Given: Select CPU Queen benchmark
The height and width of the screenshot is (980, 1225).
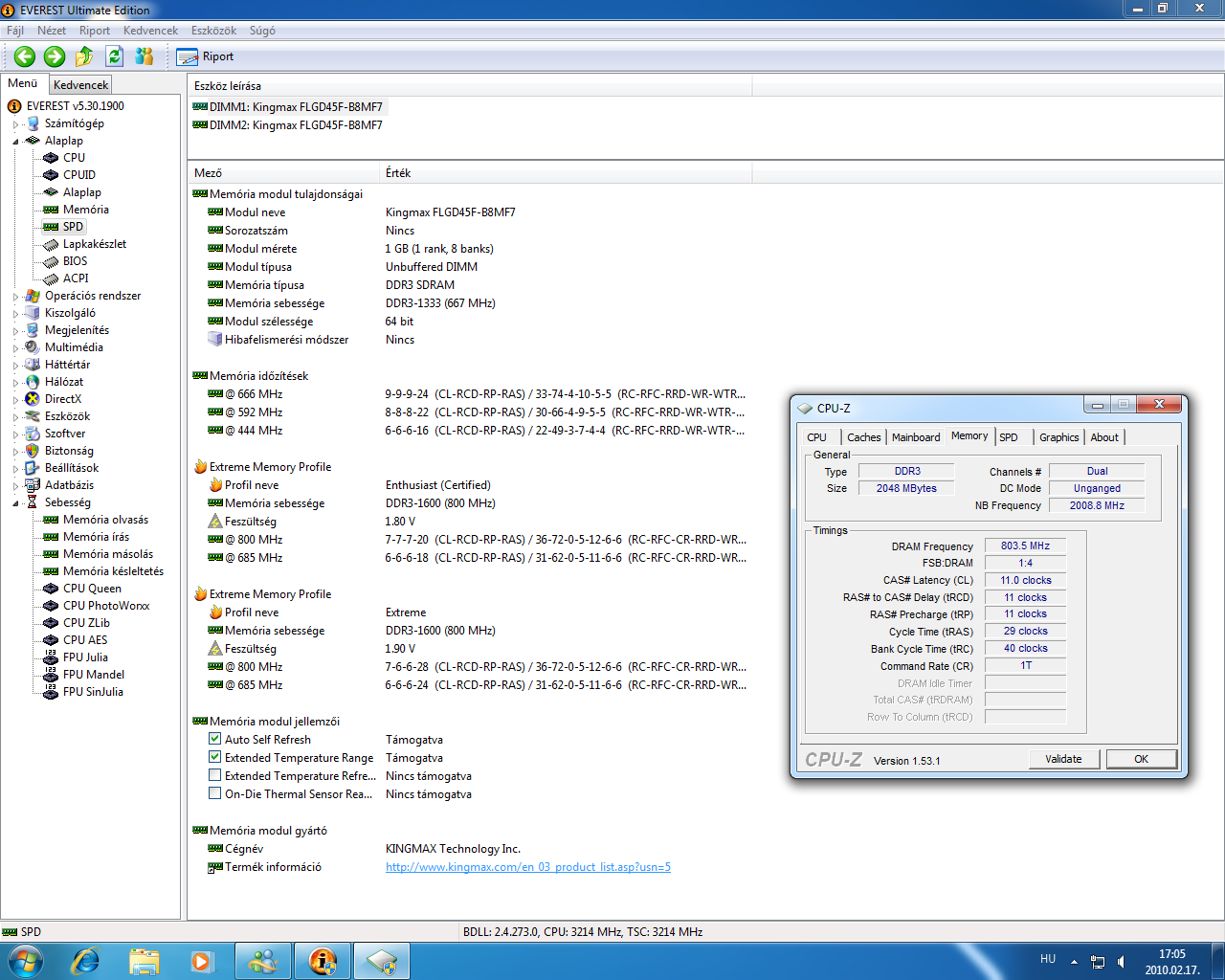Looking at the screenshot, I should coord(92,589).
